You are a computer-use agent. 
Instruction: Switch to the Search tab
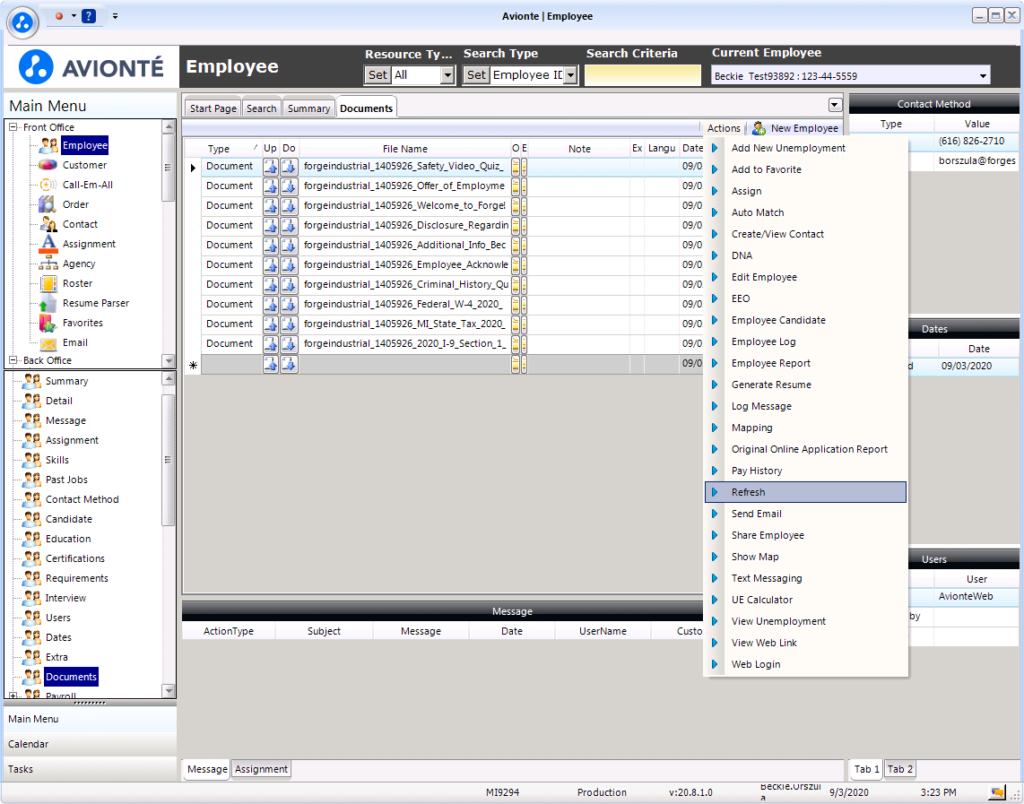pyautogui.click(x=261, y=108)
